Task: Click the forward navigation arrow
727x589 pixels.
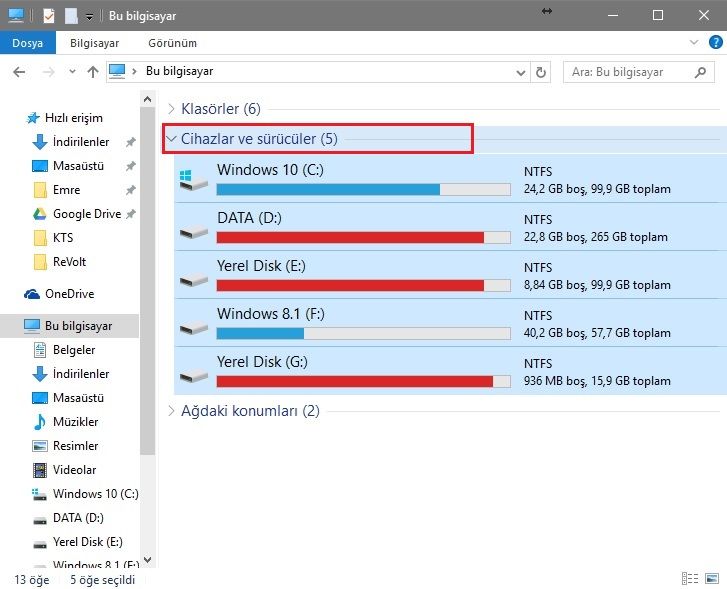Action: point(48,72)
